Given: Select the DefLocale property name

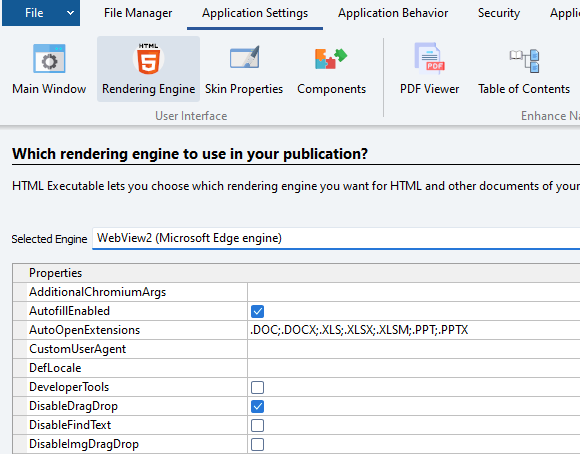Looking at the screenshot, I should (55, 368).
